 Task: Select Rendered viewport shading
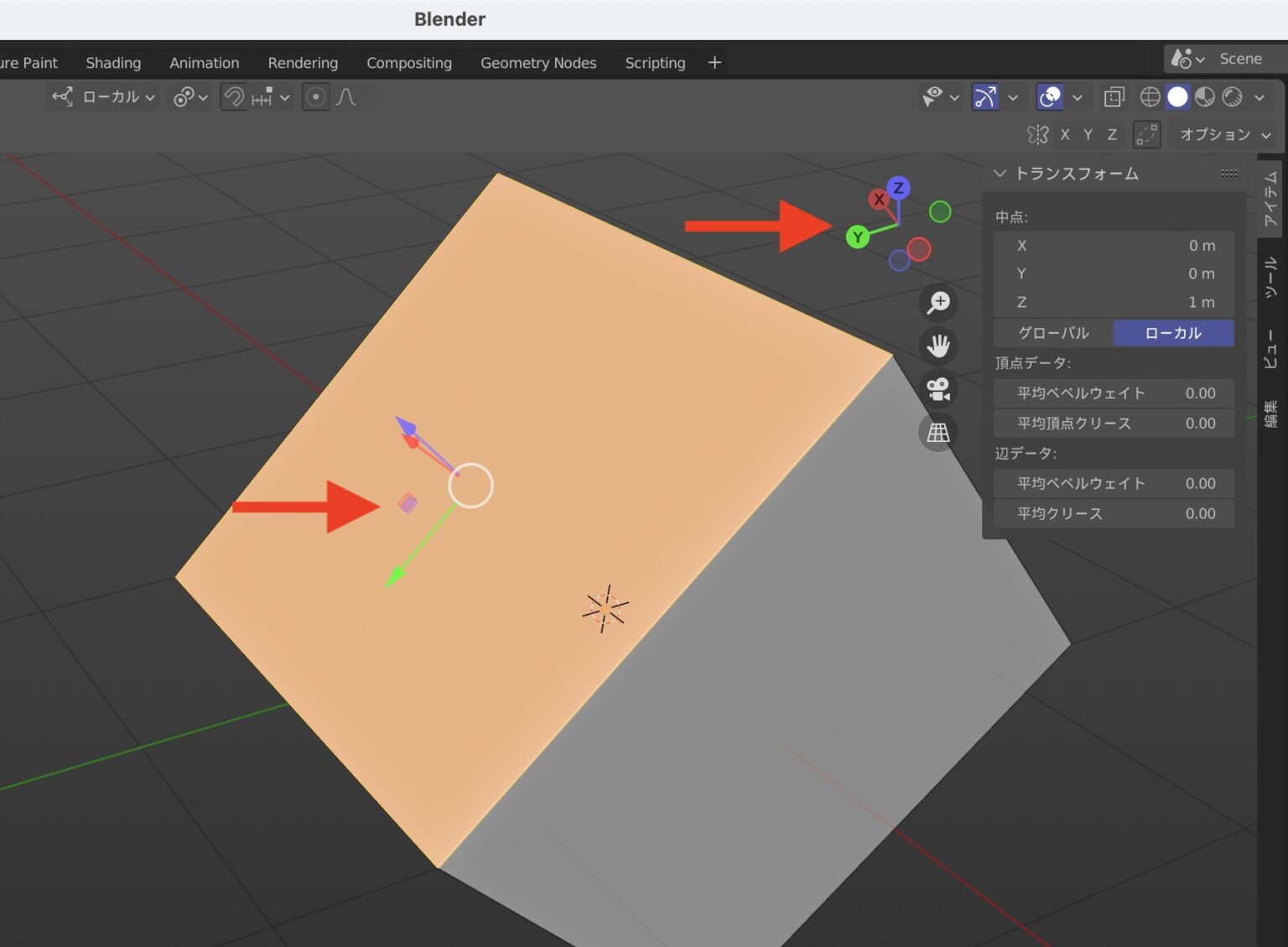(1232, 96)
